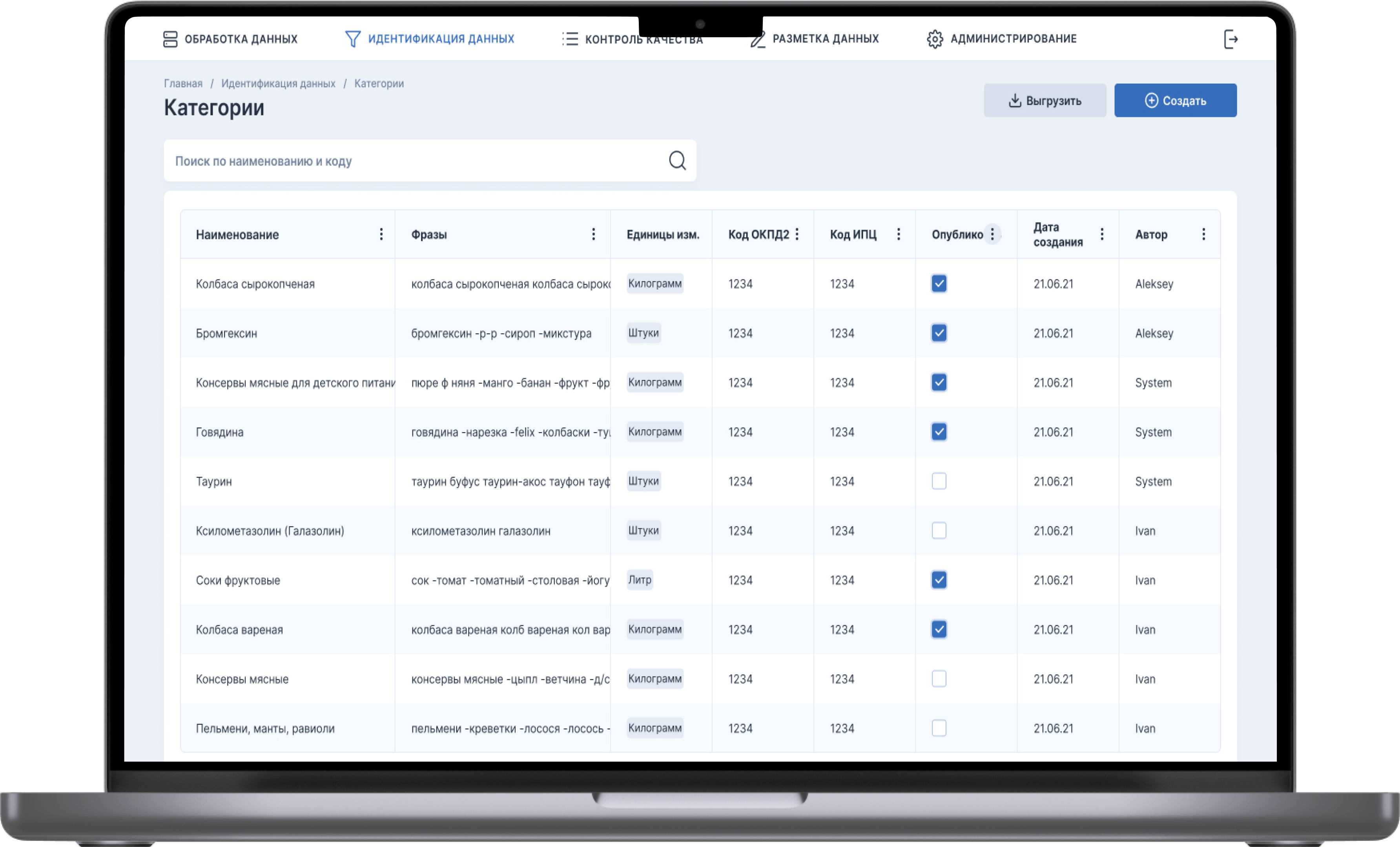1400x847 pixels.
Task: Open the Дата создания column options menu
Action: pos(1102,234)
